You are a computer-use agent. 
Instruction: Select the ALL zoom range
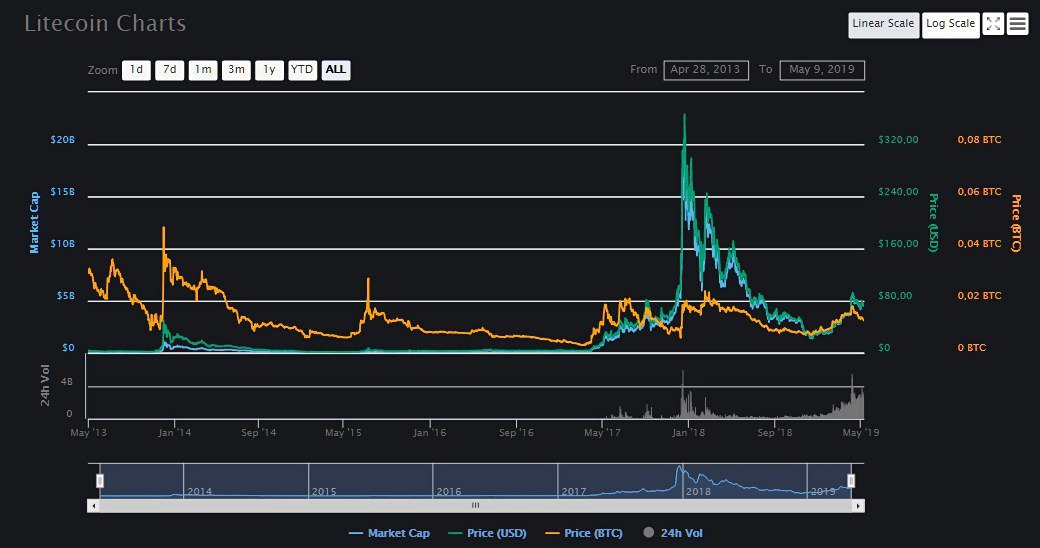pyautogui.click(x=336, y=70)
